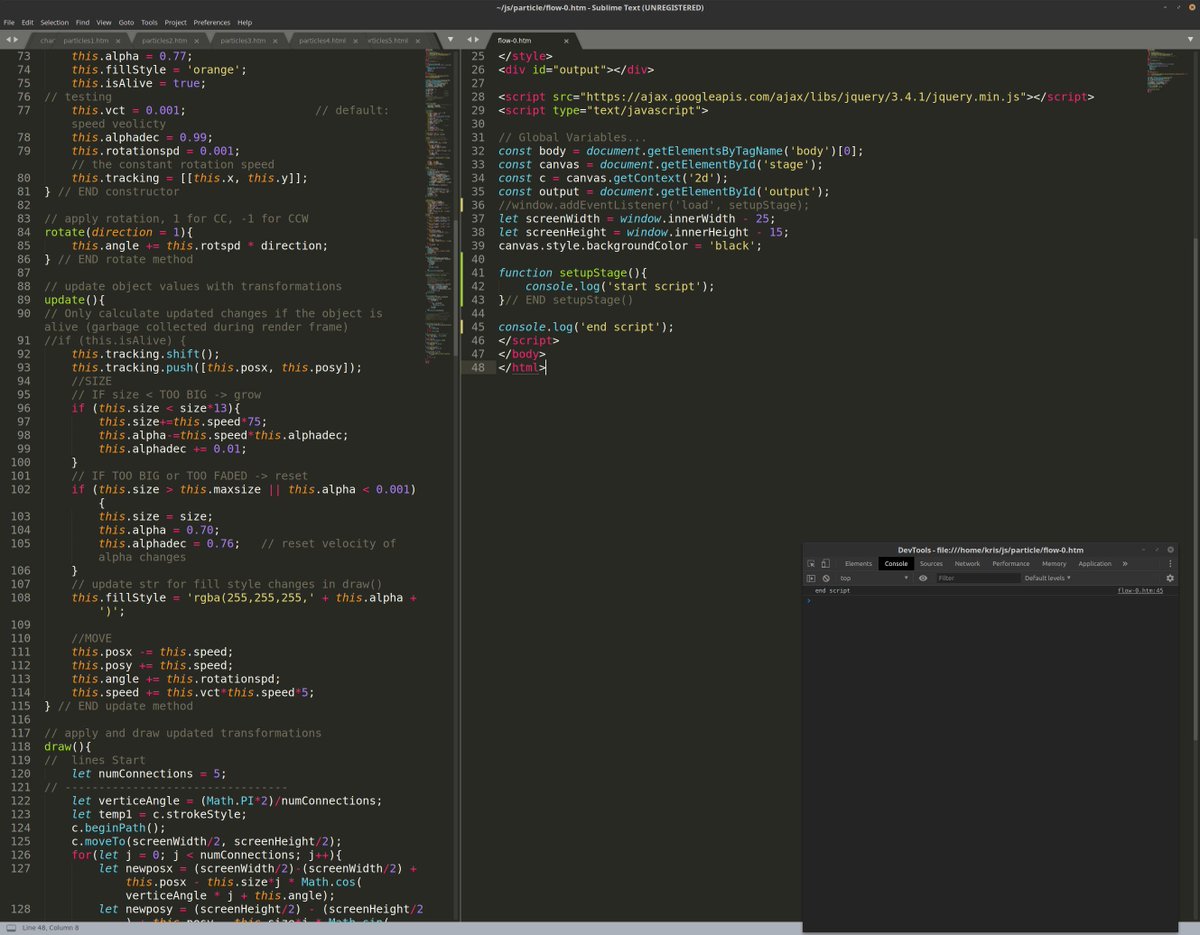The width and height of the screenshot is (1200, 935).
Task: Open the Sources tab in DevTools
Action: coord(931,564)
